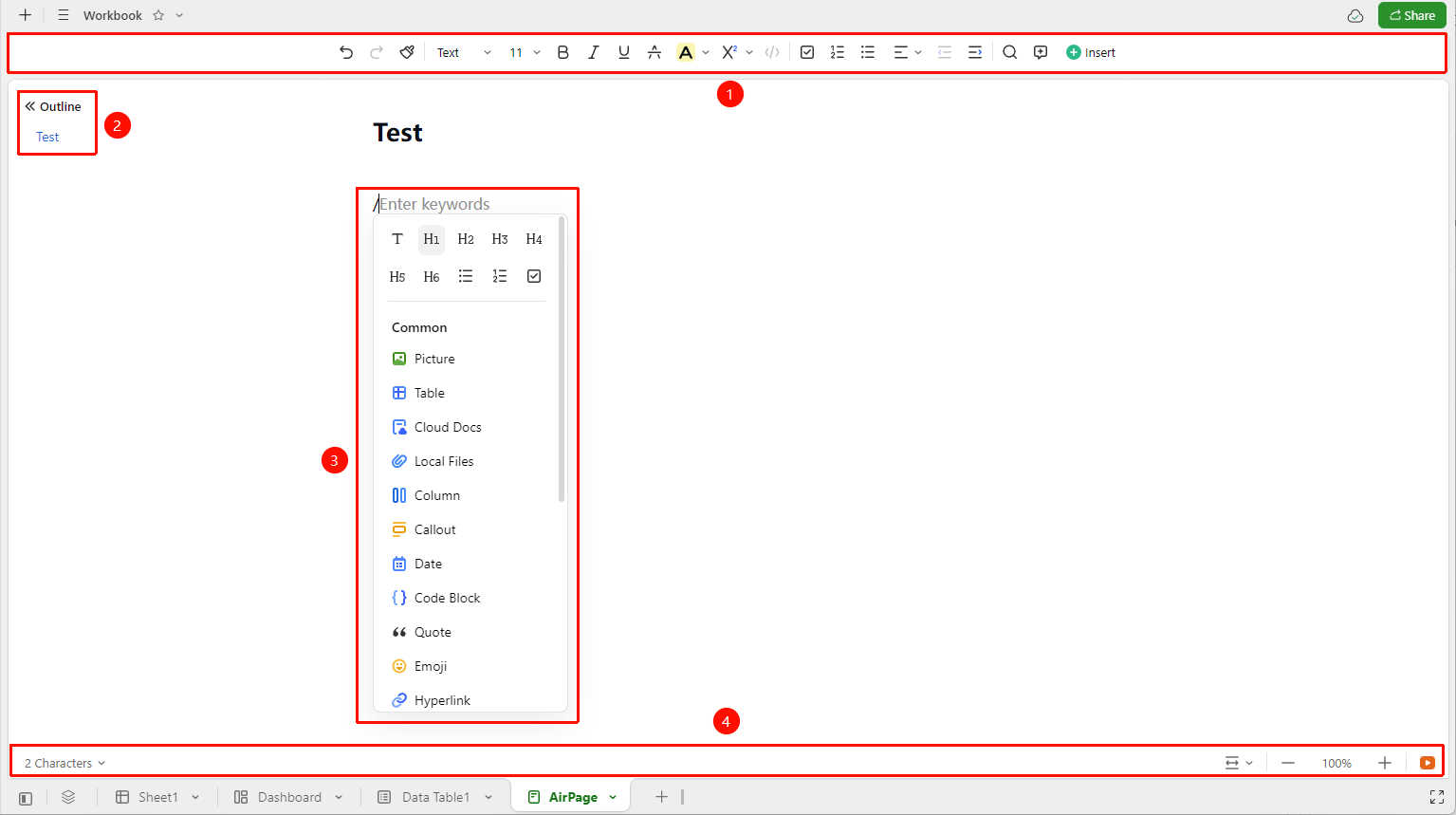Toggle Italic formatting
Image resolution: width=1456 pixels, height=815 pixels.
pyautogui.click(x=593, y=52)
